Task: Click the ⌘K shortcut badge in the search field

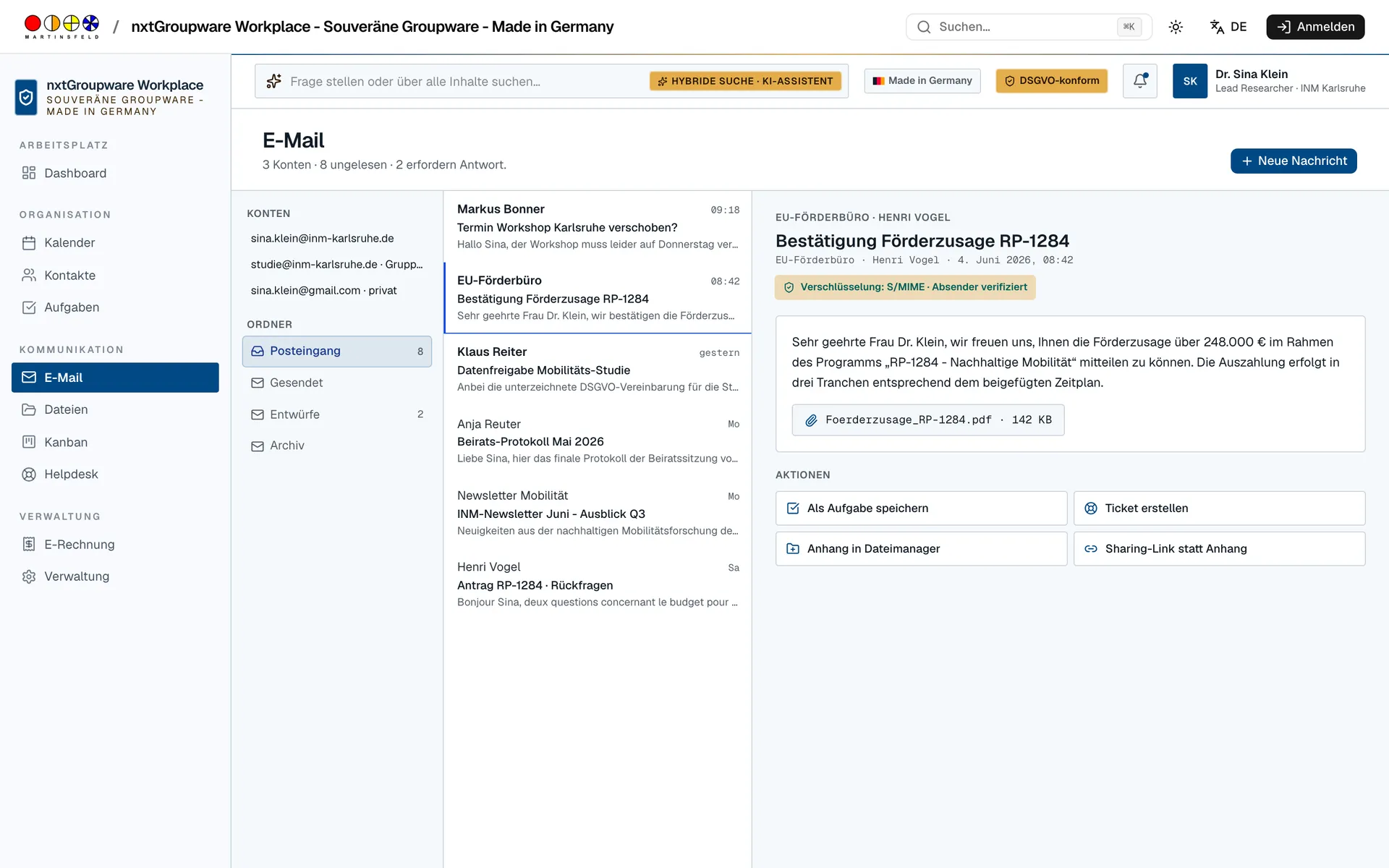Action: click(1129, 27)
